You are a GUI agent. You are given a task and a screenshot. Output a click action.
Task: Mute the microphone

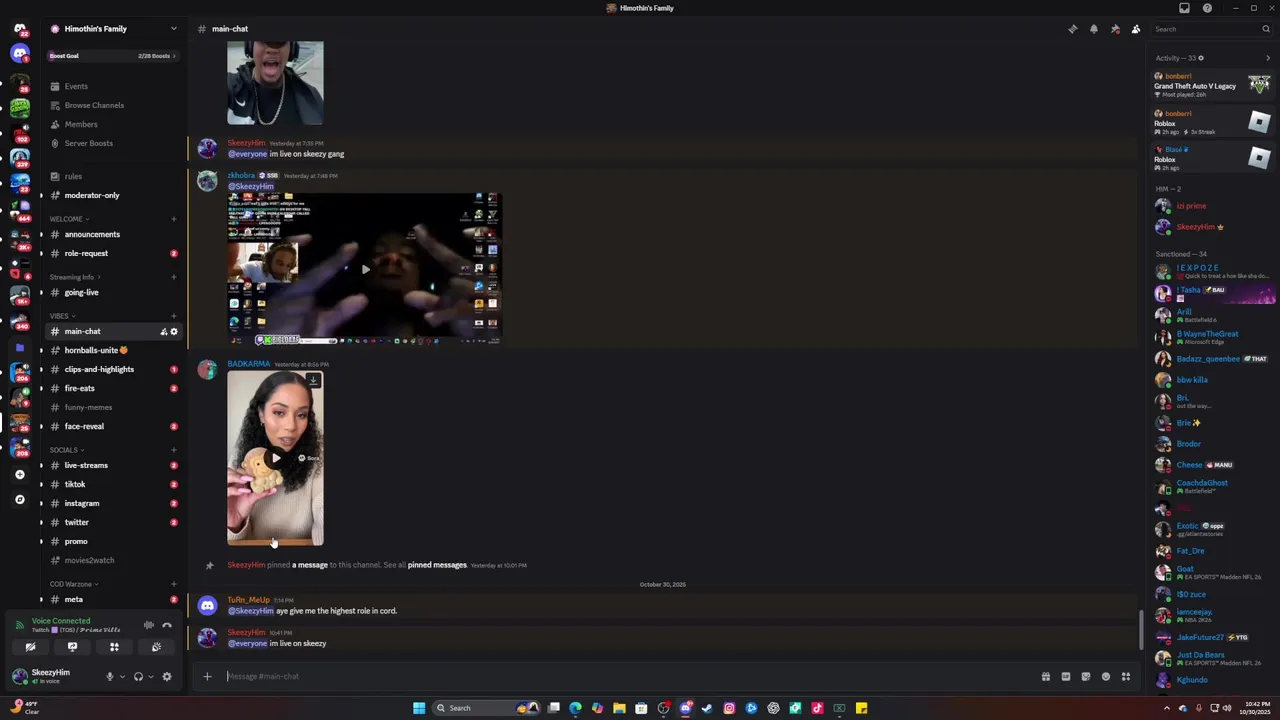(x=110, y=677)
